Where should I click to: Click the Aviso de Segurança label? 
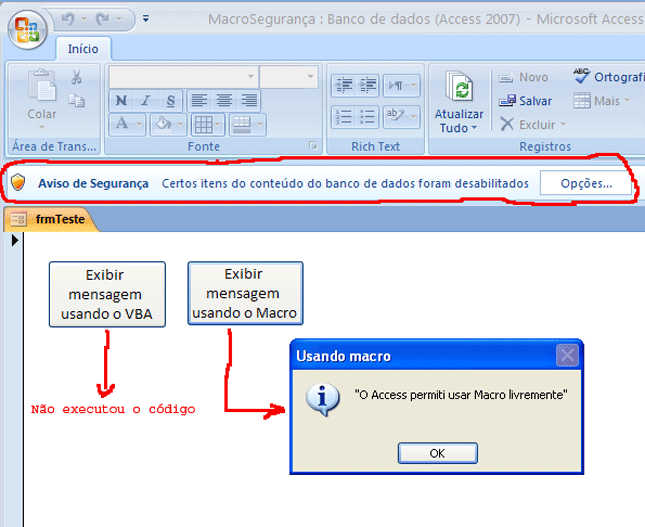coord(93,183)
